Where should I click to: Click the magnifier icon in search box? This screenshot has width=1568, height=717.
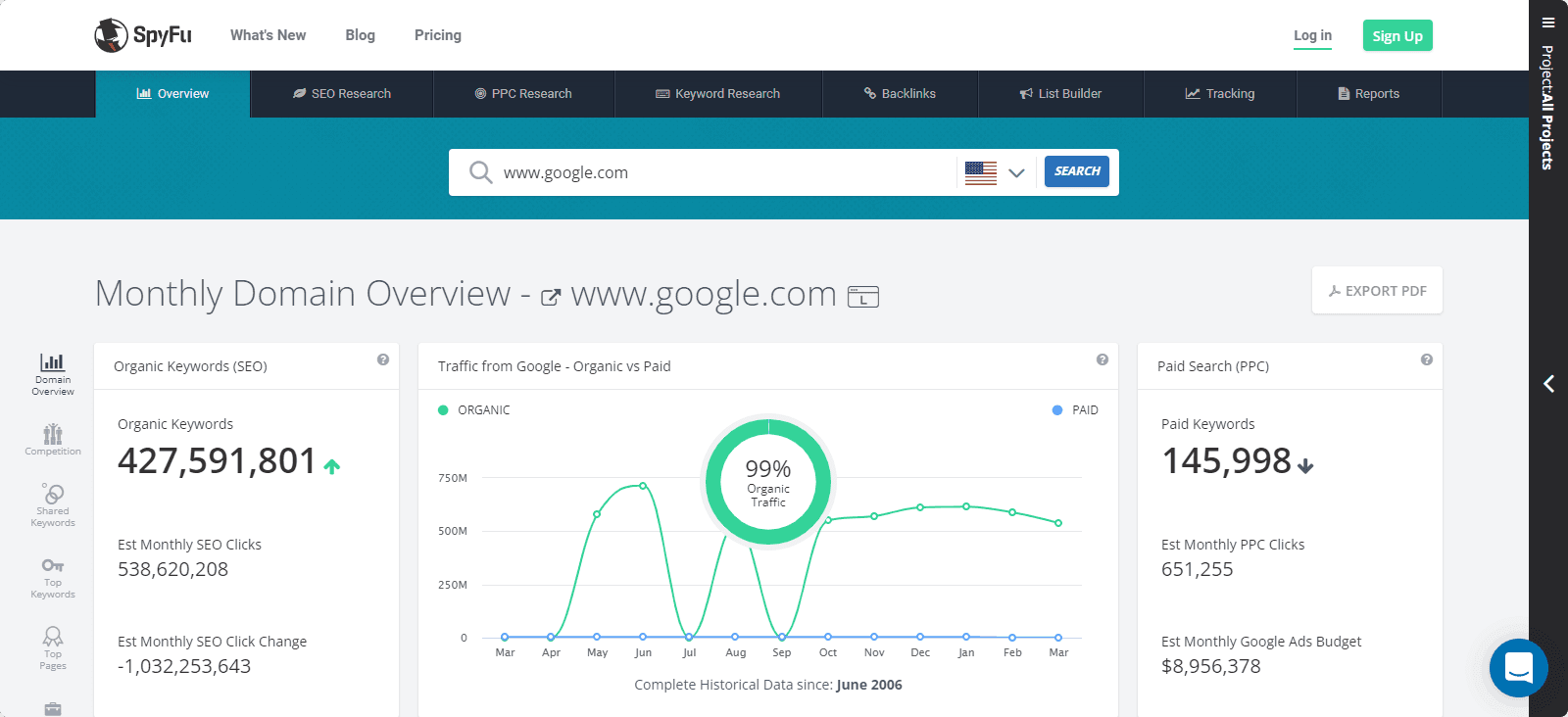(480, 172)
